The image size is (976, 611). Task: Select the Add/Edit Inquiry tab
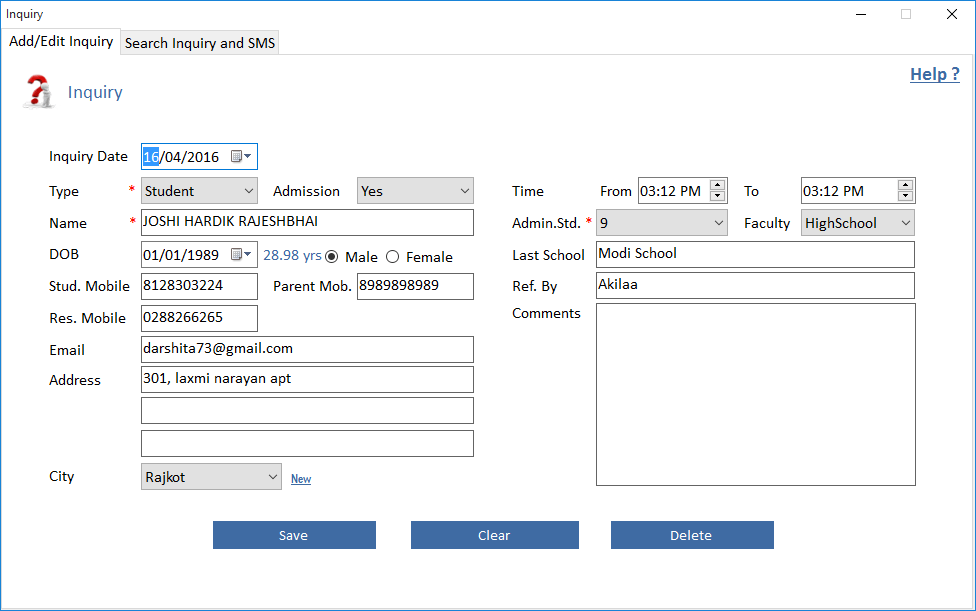pos(61,42)
